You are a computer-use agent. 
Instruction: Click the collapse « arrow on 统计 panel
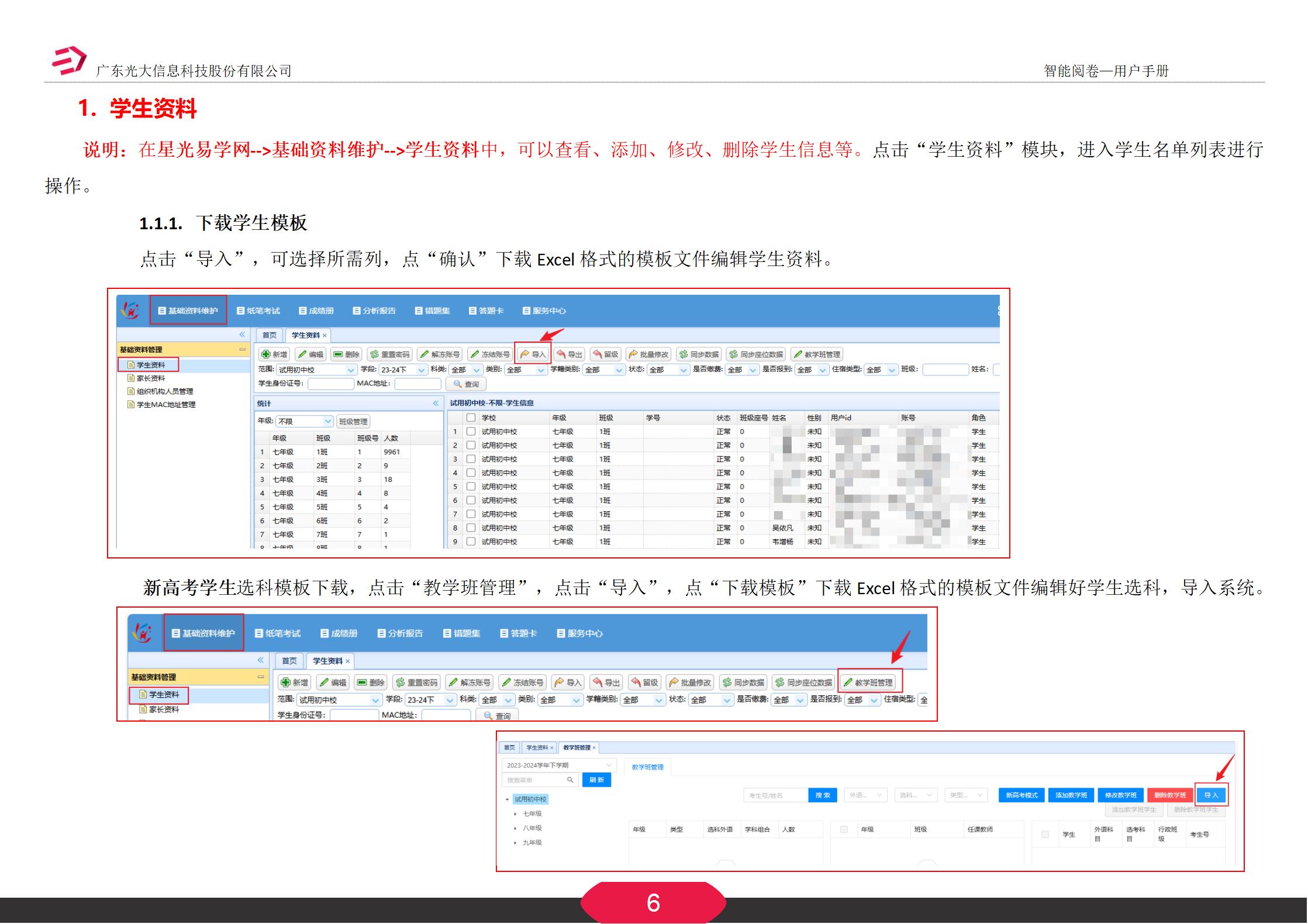click(436, 403)
